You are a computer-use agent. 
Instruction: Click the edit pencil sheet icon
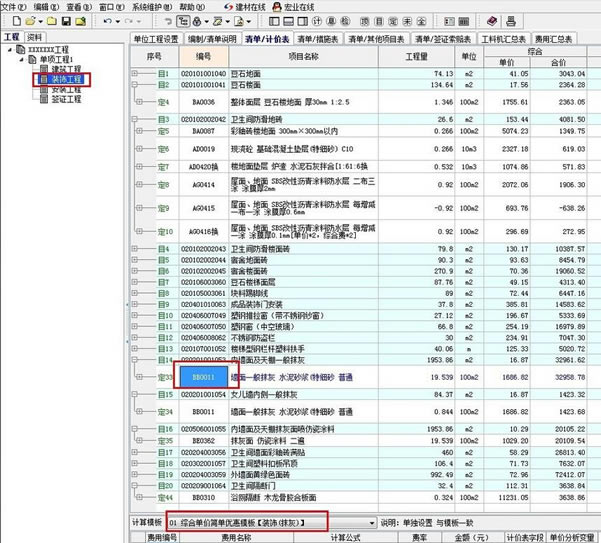point(218,21)
